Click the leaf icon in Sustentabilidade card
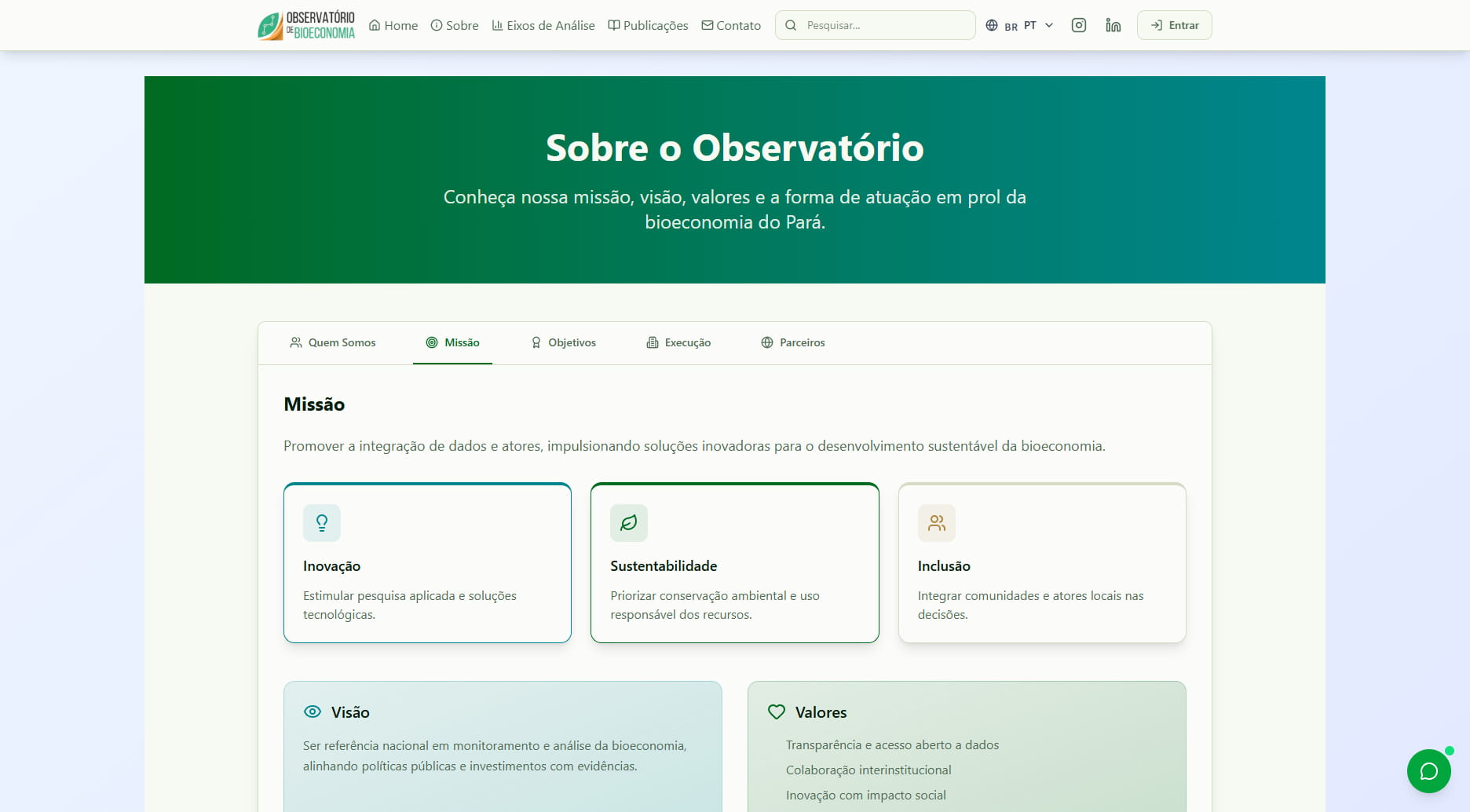Viewport: 1470px width, 812px height. coord(629,523)
